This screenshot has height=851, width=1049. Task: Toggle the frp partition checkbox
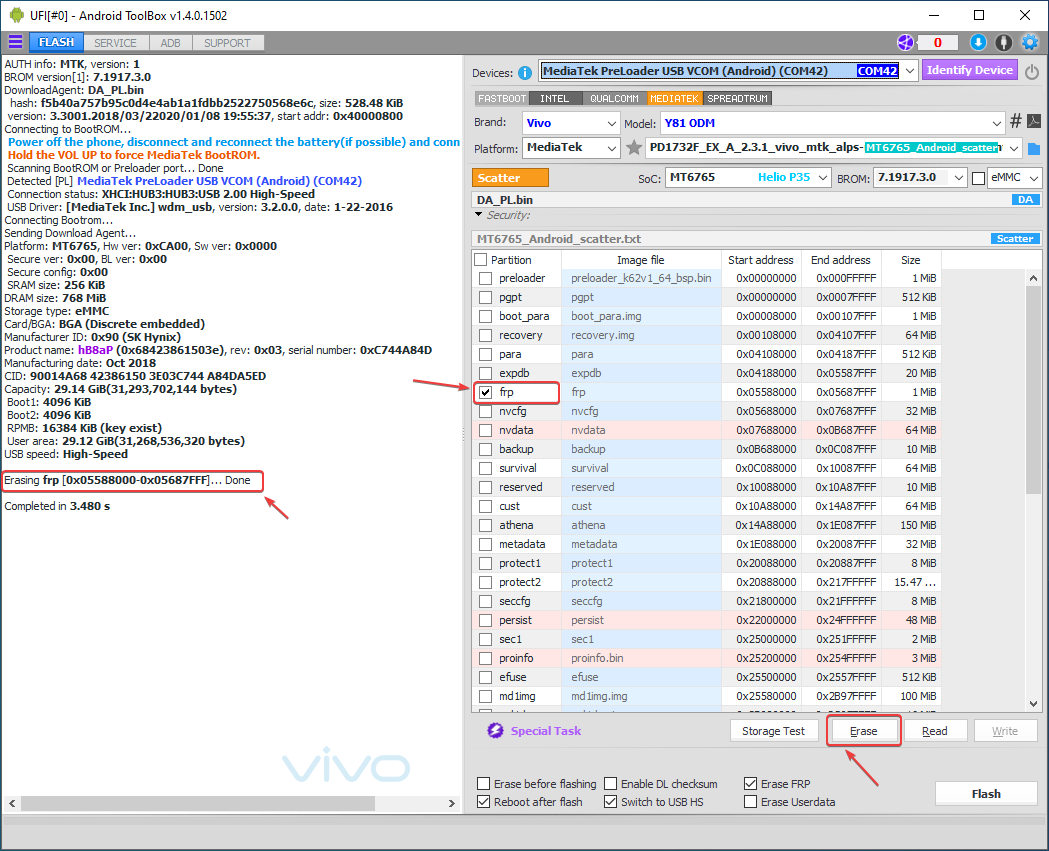(x=486, y=393)
